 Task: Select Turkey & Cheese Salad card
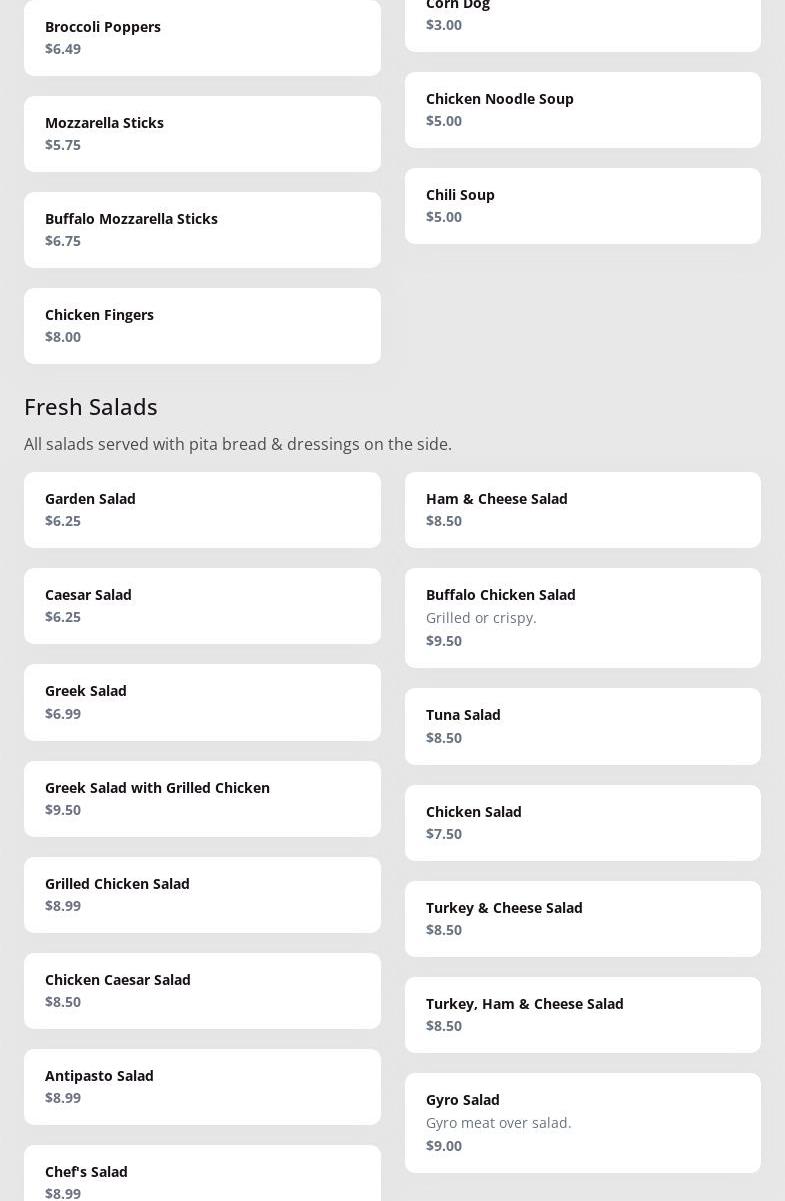click(582, 918)
